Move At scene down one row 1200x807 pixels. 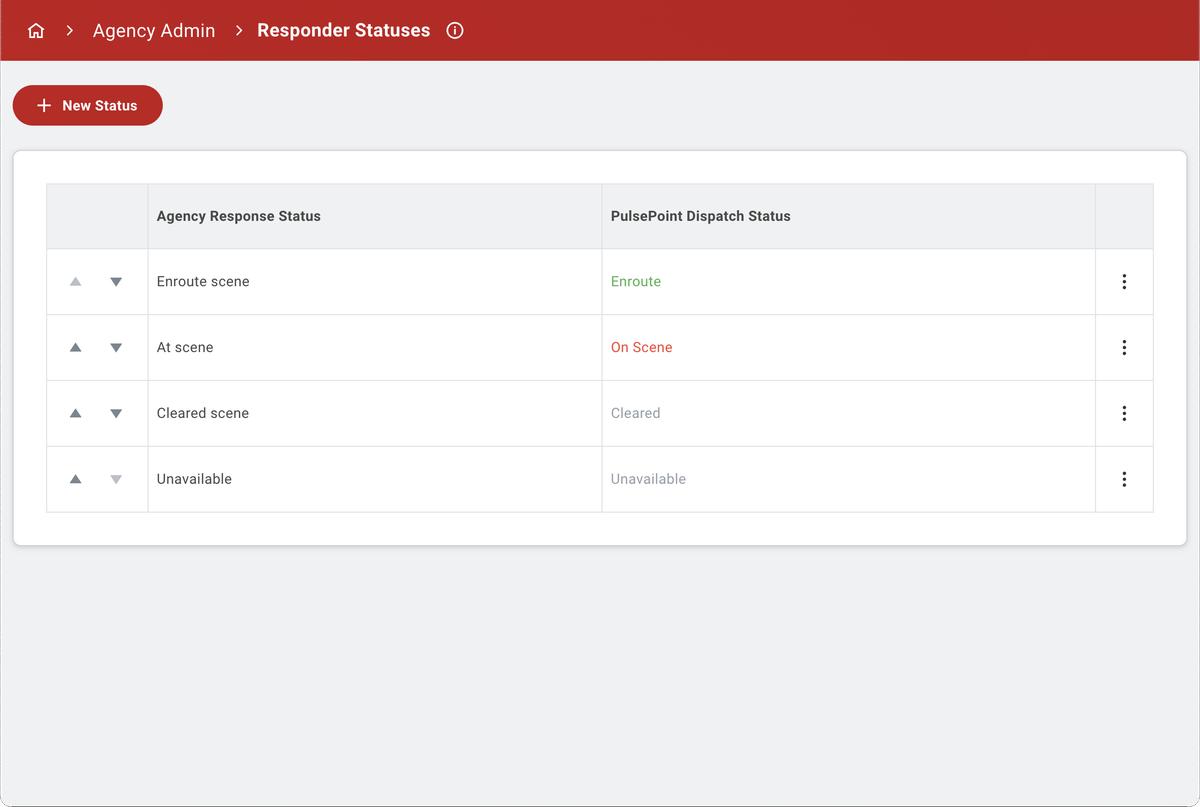pyautogui.click(x=116, y=347)
